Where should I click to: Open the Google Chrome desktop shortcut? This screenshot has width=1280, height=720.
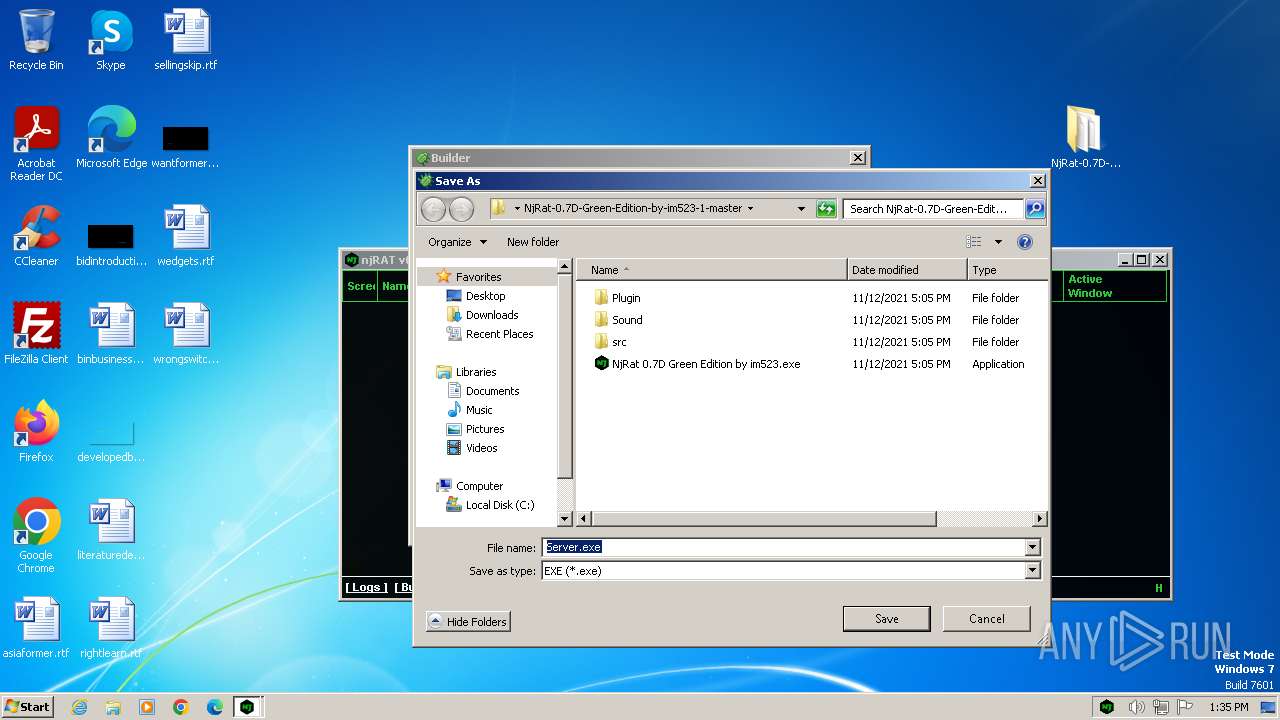click(36, 536)
